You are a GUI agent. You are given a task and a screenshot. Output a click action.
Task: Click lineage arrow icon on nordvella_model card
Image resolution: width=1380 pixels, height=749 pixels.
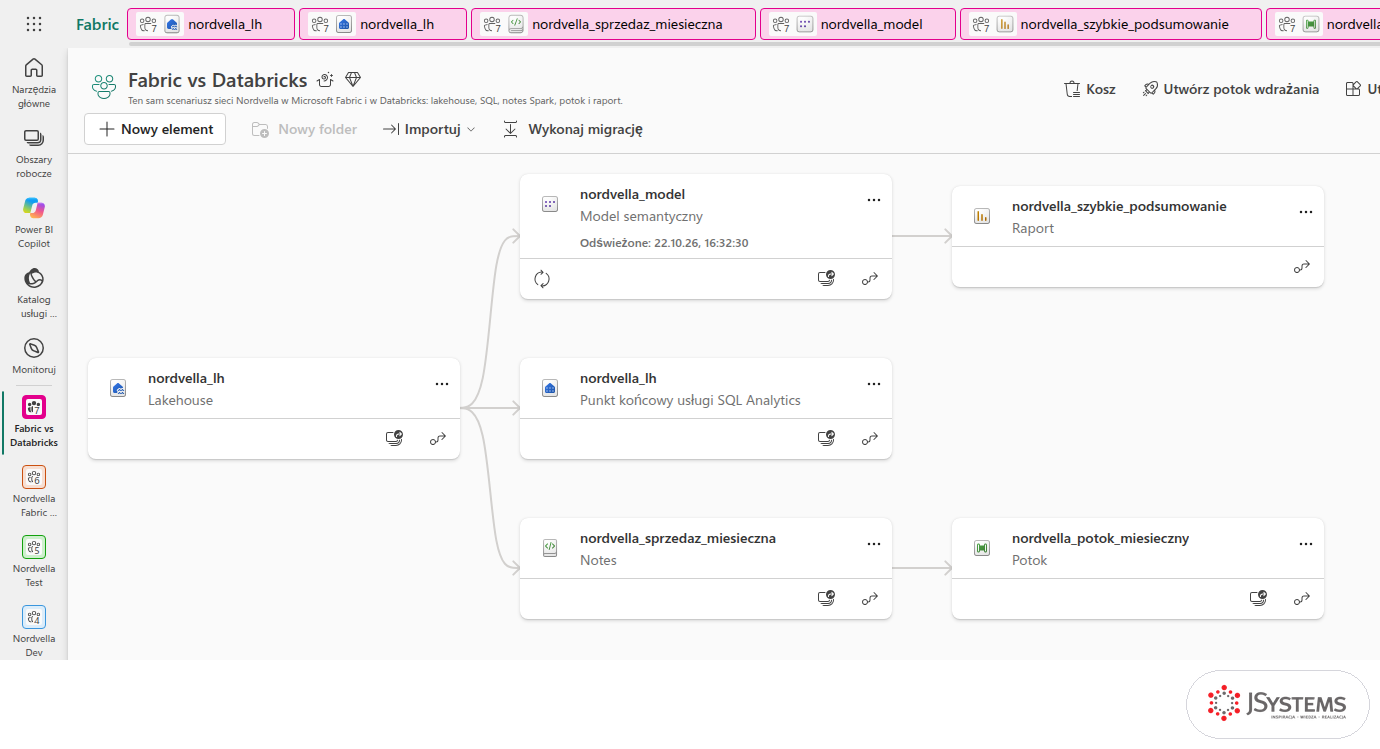[870, 279]
